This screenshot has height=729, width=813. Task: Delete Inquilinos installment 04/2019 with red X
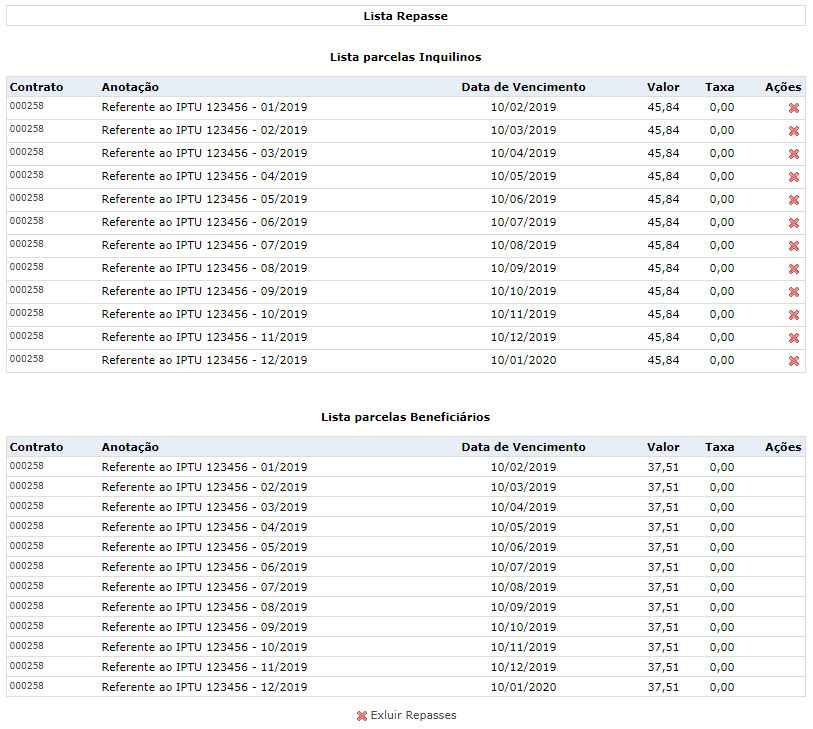(x=793, y=177)
